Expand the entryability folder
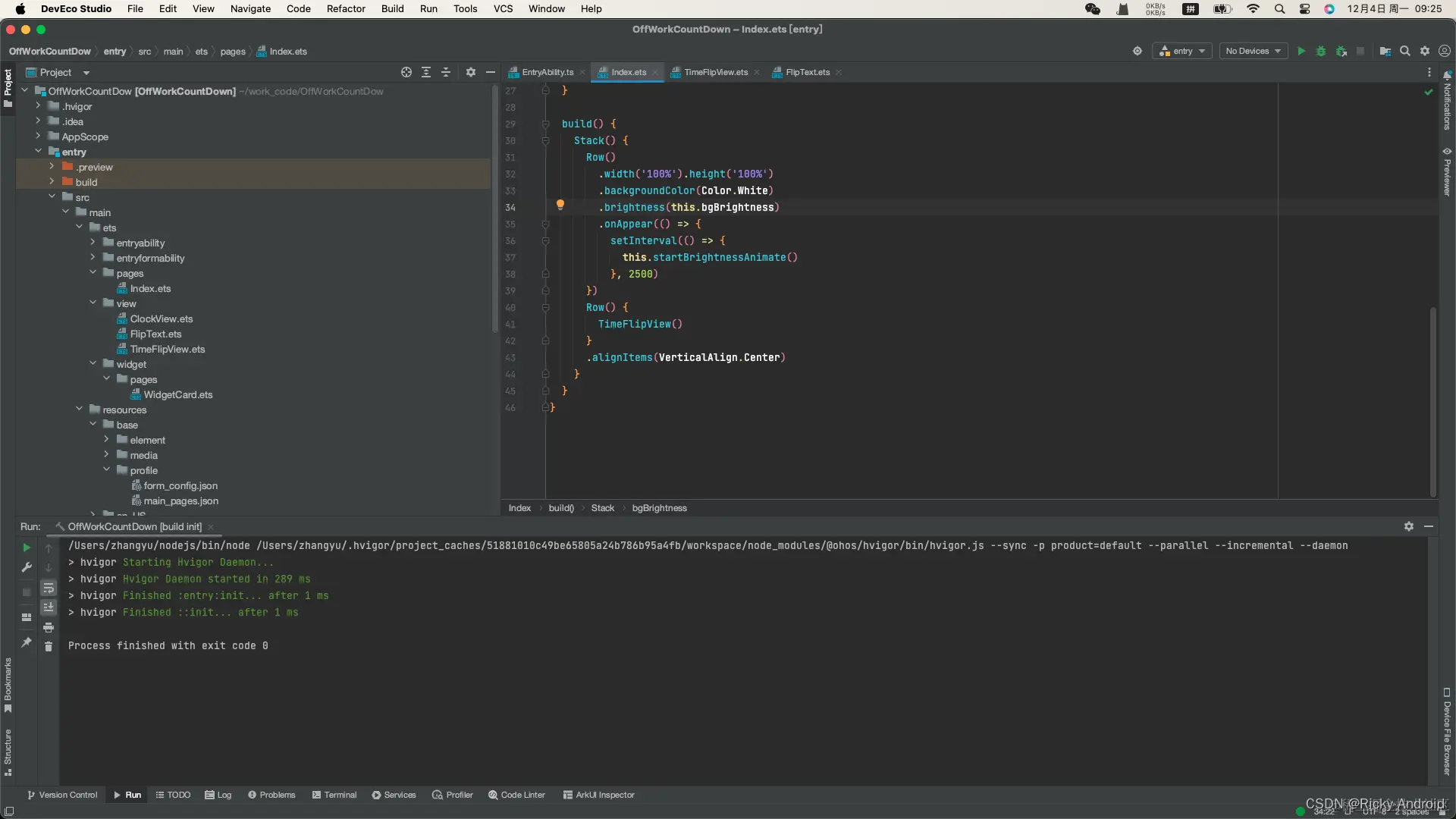This screenshot has height=819, width=1456. (x=93, y=243)
